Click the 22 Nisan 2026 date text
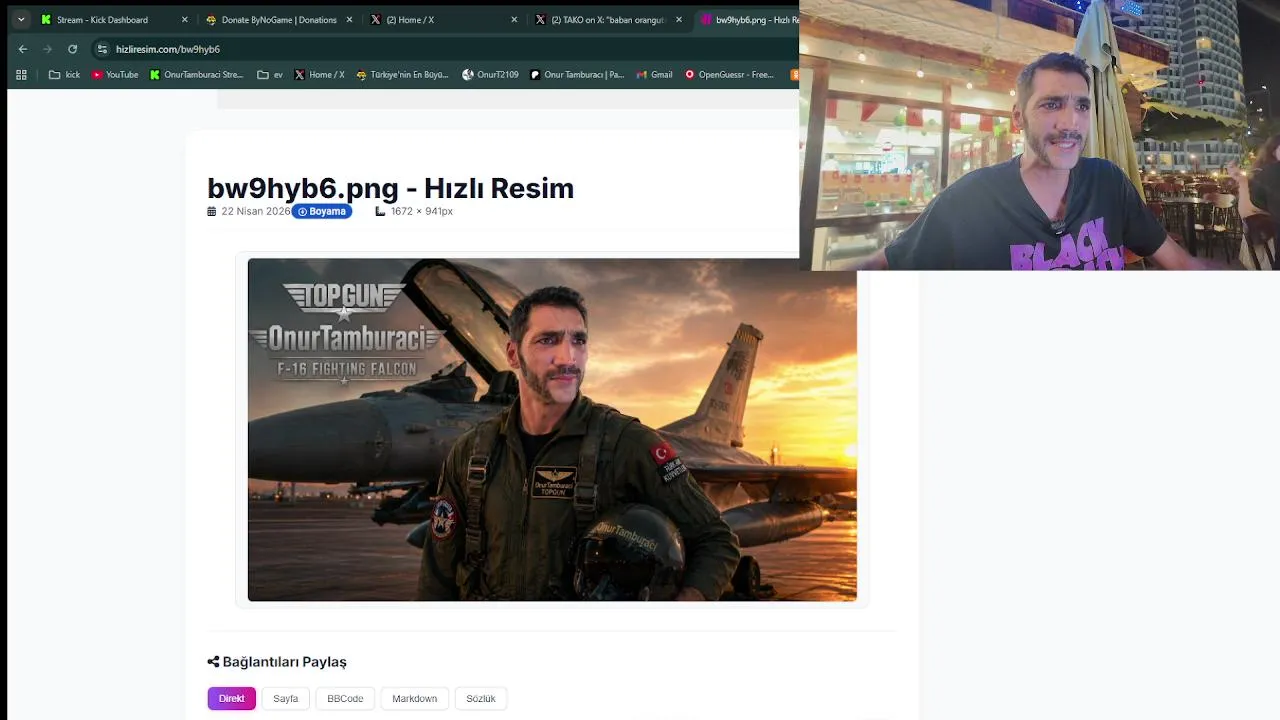 tap(256, 212)
